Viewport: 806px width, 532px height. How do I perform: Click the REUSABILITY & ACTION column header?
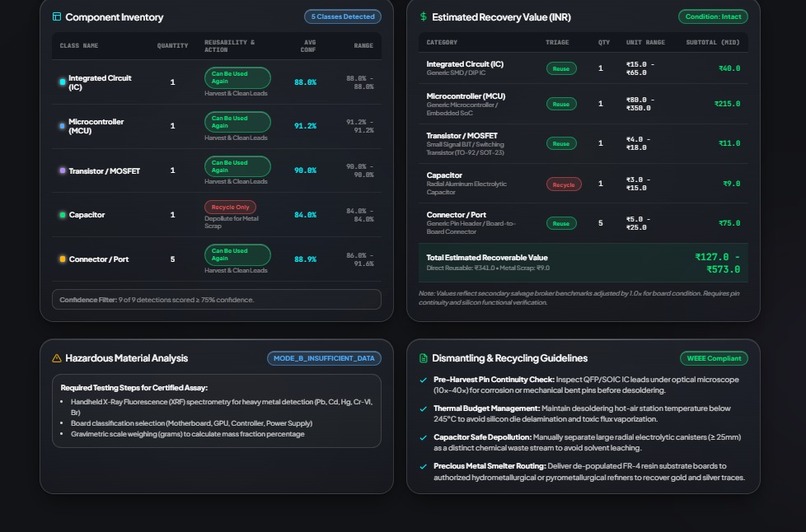[230, 46]
